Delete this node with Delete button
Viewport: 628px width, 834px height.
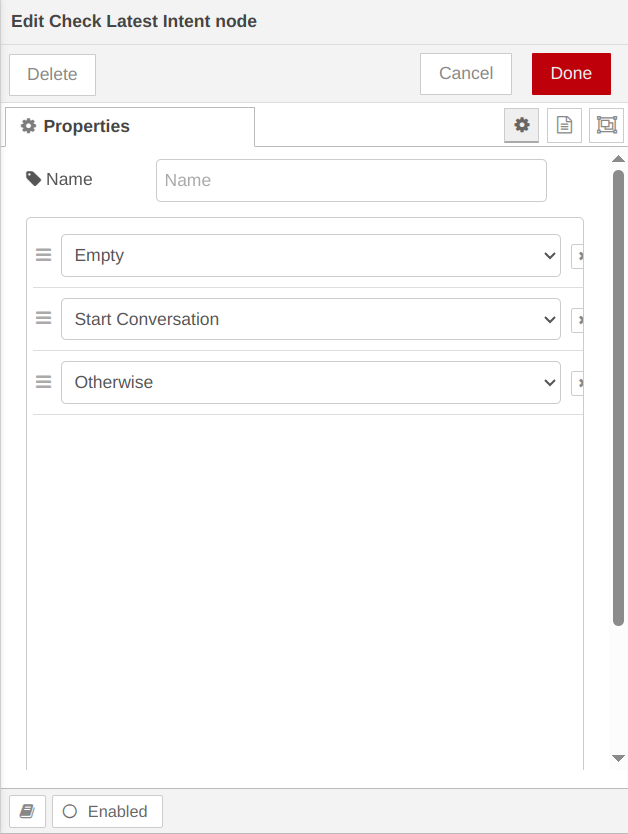pos(52,74)
